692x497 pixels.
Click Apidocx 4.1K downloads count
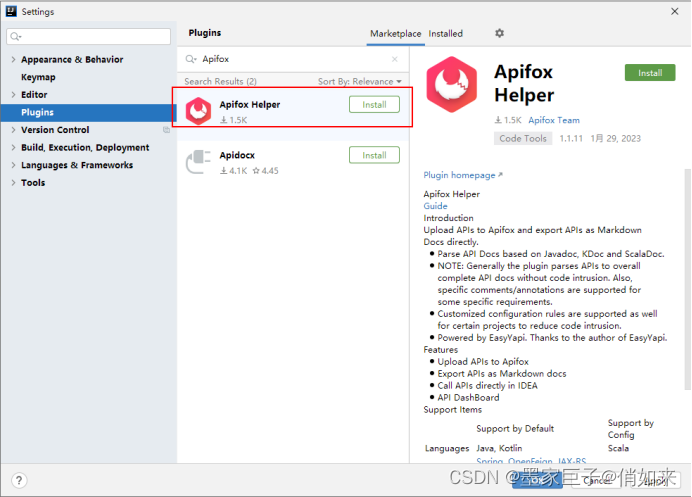click(x=234, y=171)
